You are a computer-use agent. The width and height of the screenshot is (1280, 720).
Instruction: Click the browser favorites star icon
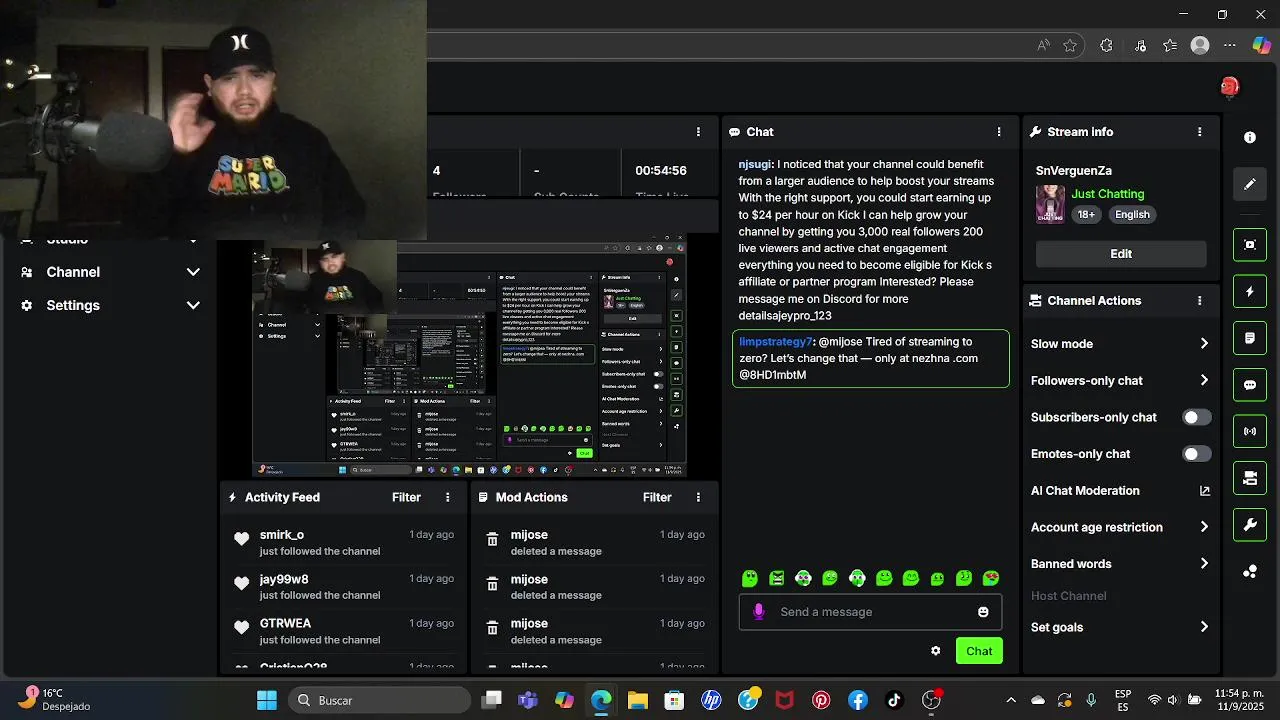click(1070, 45)
